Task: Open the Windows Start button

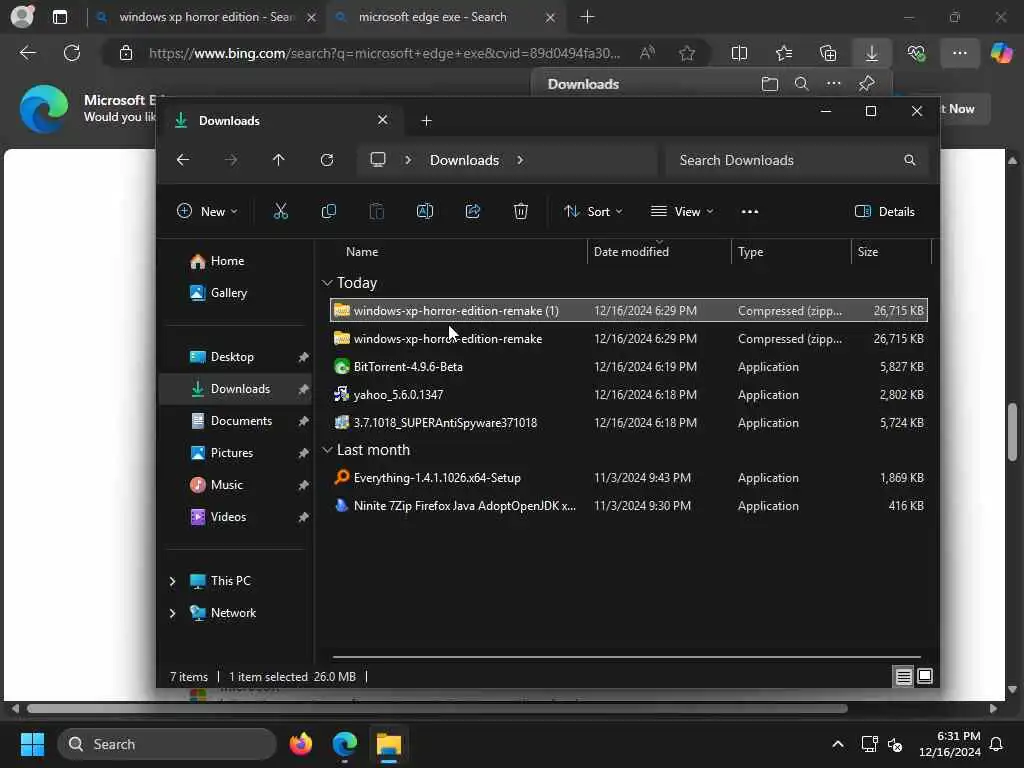Action: 32,744
